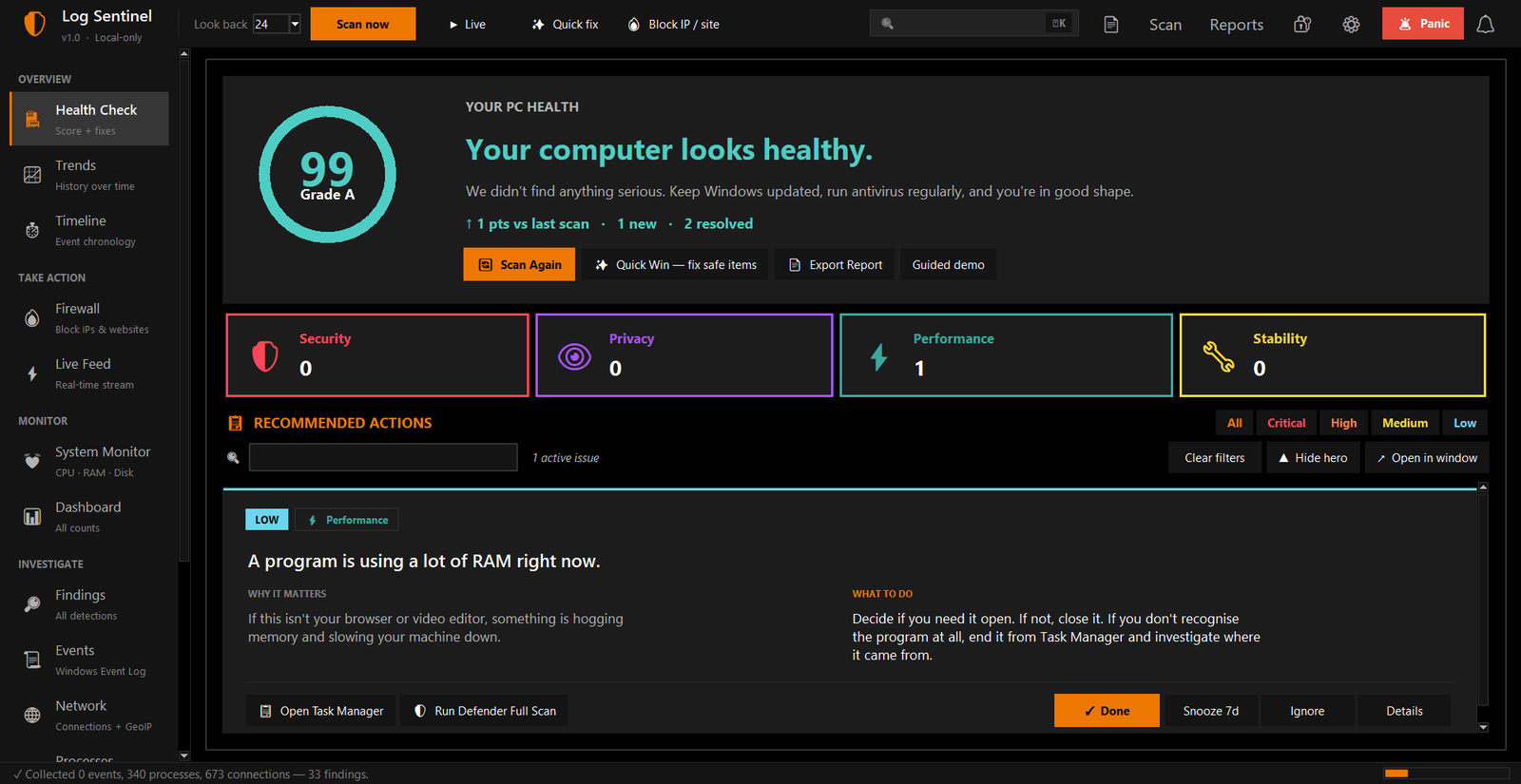The image size is (1521, 784).
Task: Click the Recommended Actions clipboard icon
Action: point(235,423)
